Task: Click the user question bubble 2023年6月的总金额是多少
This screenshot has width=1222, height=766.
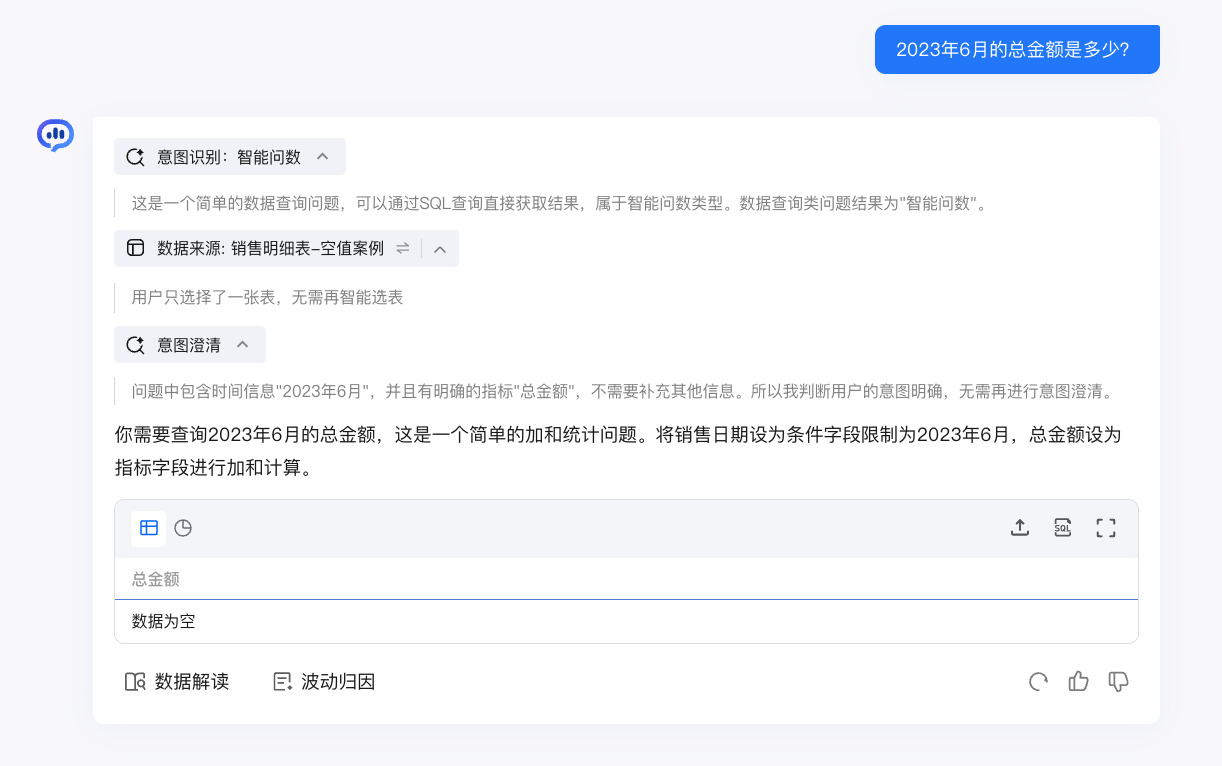Action: pyautogui.click(x=1017, y=49)
